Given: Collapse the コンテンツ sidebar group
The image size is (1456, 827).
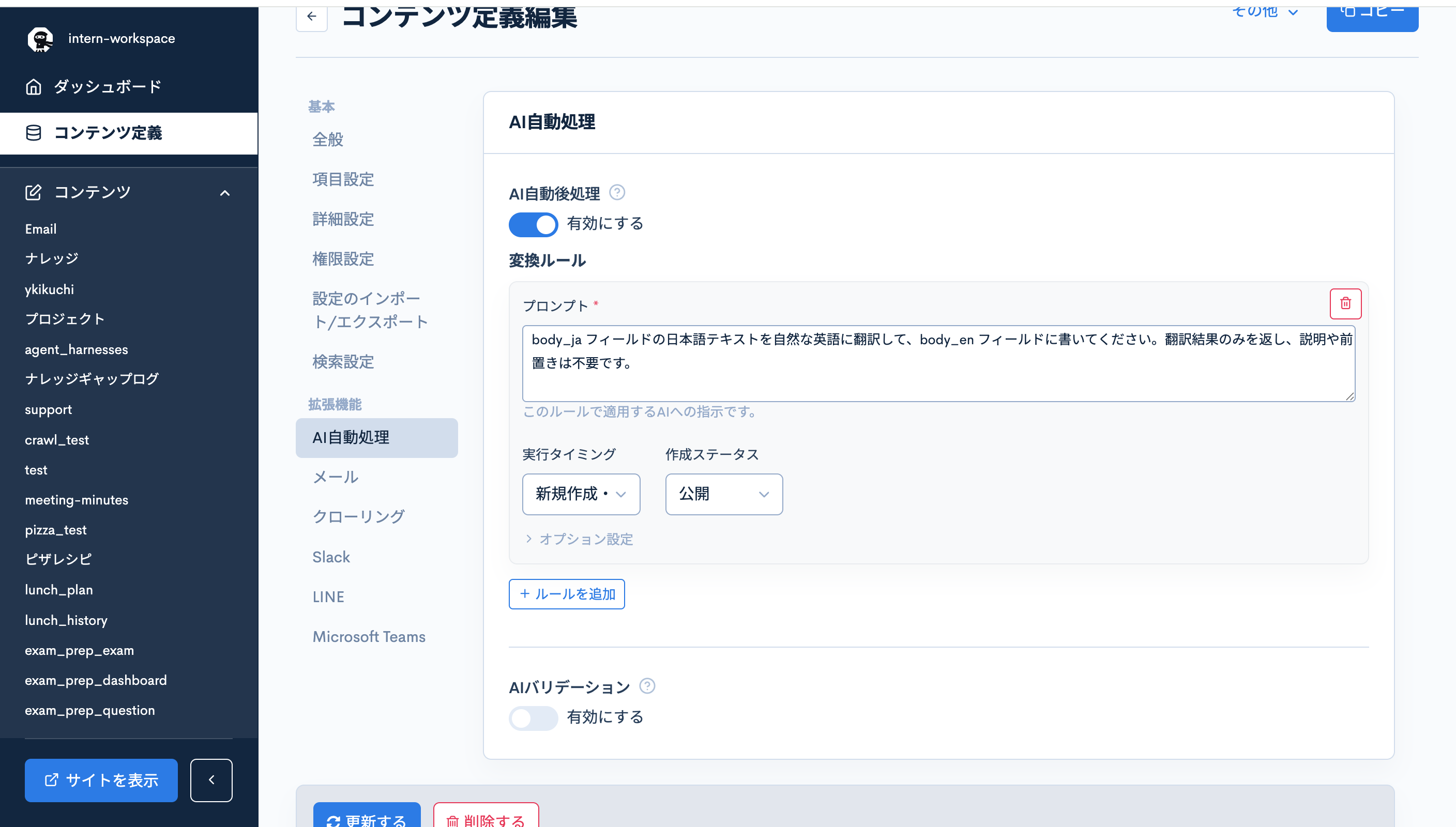Looking at the screenshot, I should pyautogui.click(x=225, y=193).
